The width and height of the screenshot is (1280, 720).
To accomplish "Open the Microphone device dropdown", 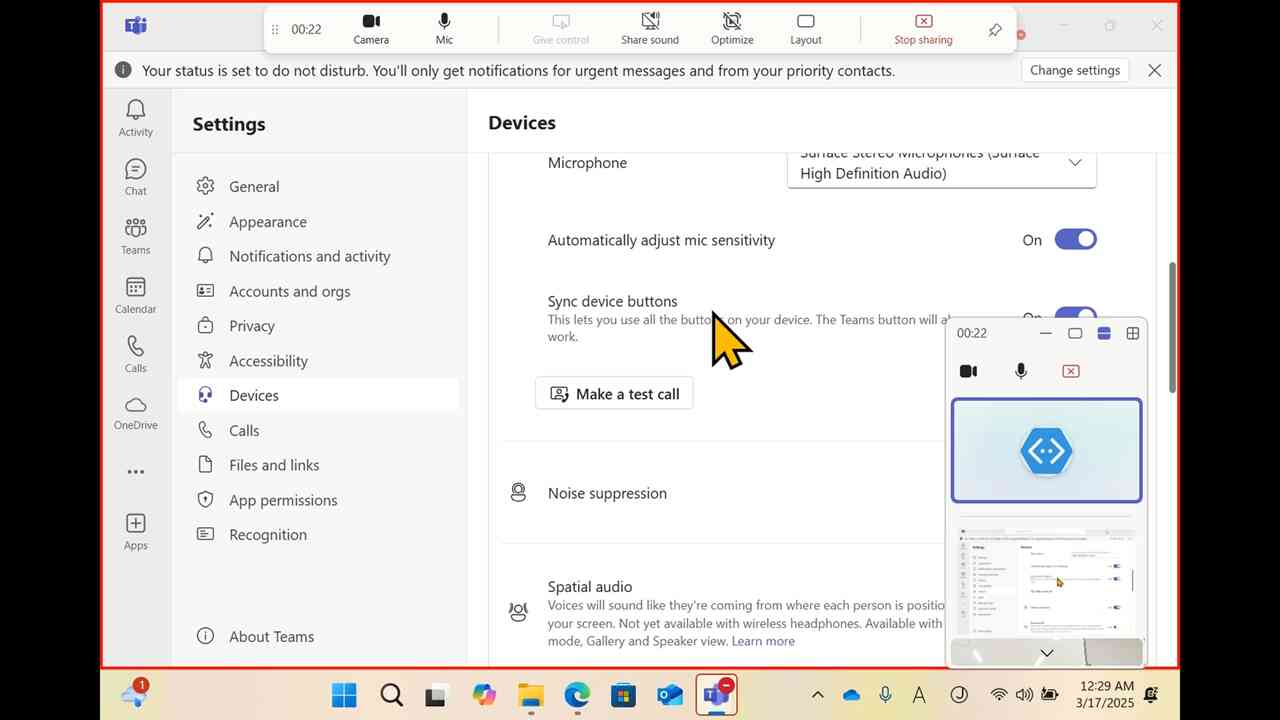I will [x=942, y=169].
